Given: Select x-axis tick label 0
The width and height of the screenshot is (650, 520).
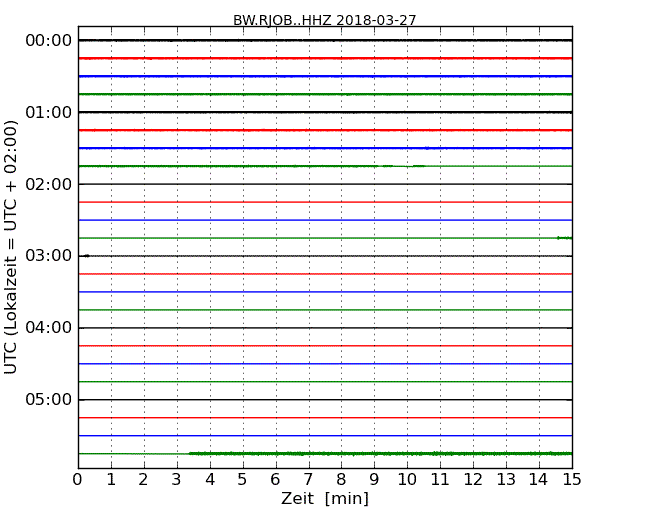Looking at the screenshot, I should [78, 480].
